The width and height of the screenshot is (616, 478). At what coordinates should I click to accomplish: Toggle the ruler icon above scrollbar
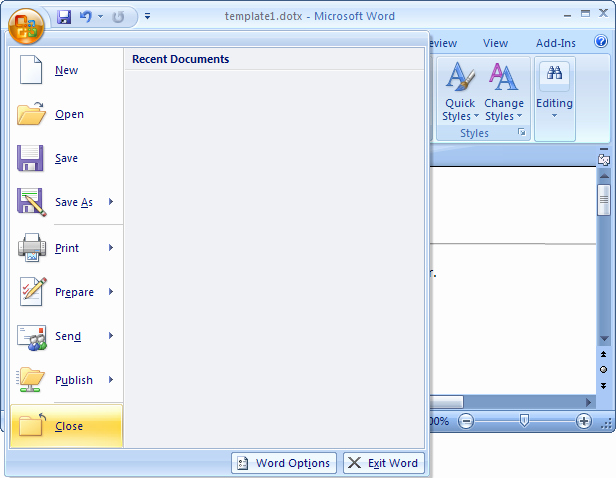click(604, 159)
